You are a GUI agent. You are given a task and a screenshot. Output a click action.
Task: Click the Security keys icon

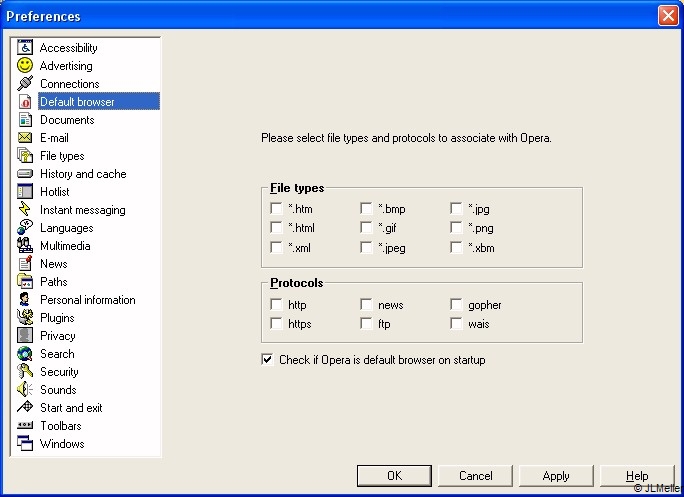[25, 371]
